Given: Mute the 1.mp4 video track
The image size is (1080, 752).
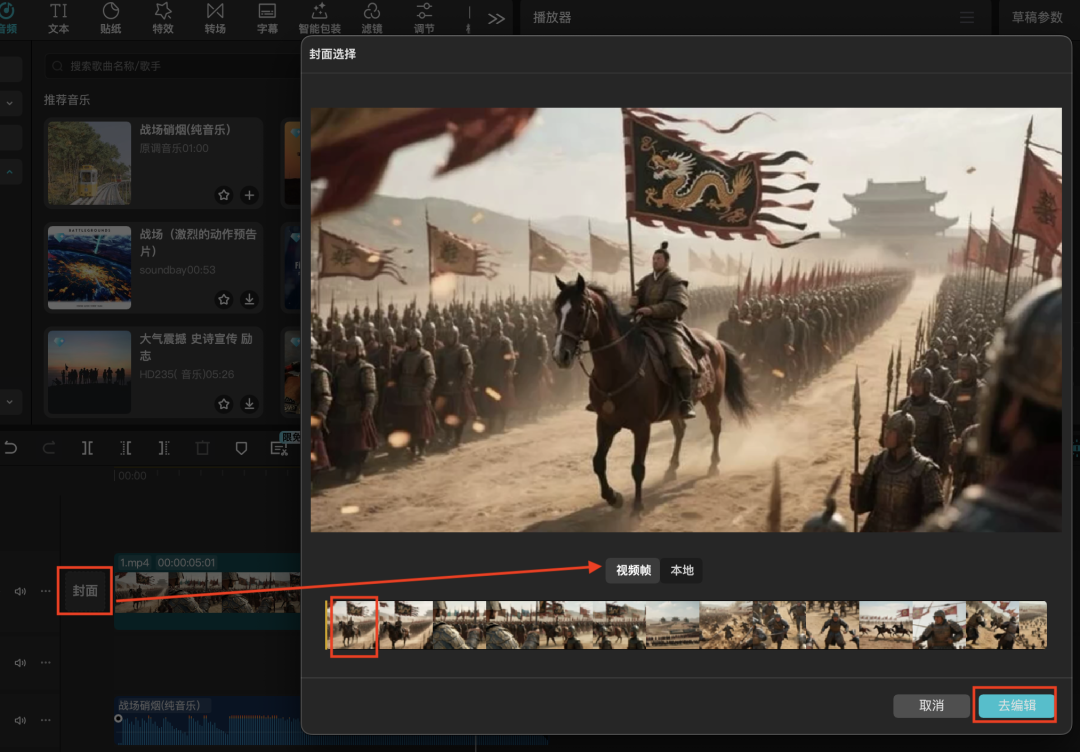Looking at the screenshot, I should 21,591.
